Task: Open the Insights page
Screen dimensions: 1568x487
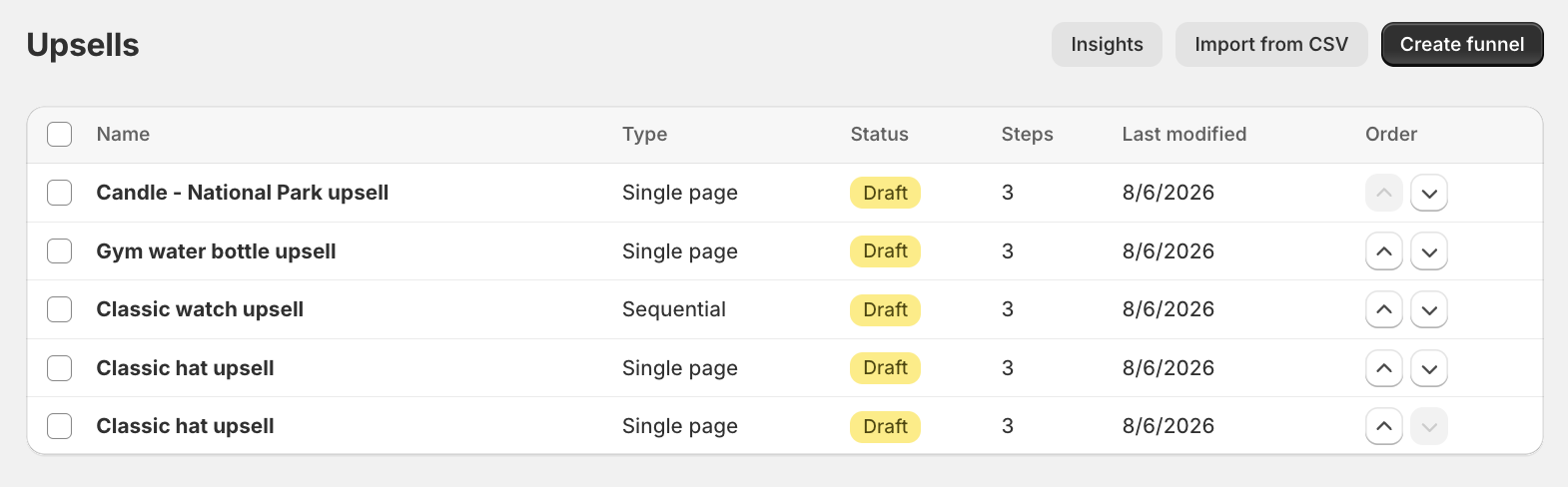Action: click(1107, 45)
